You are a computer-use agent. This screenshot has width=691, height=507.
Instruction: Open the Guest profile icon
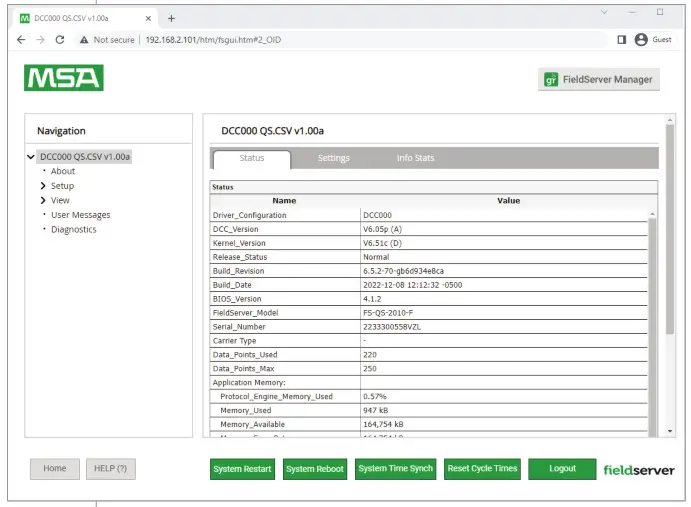click(641, 39)
